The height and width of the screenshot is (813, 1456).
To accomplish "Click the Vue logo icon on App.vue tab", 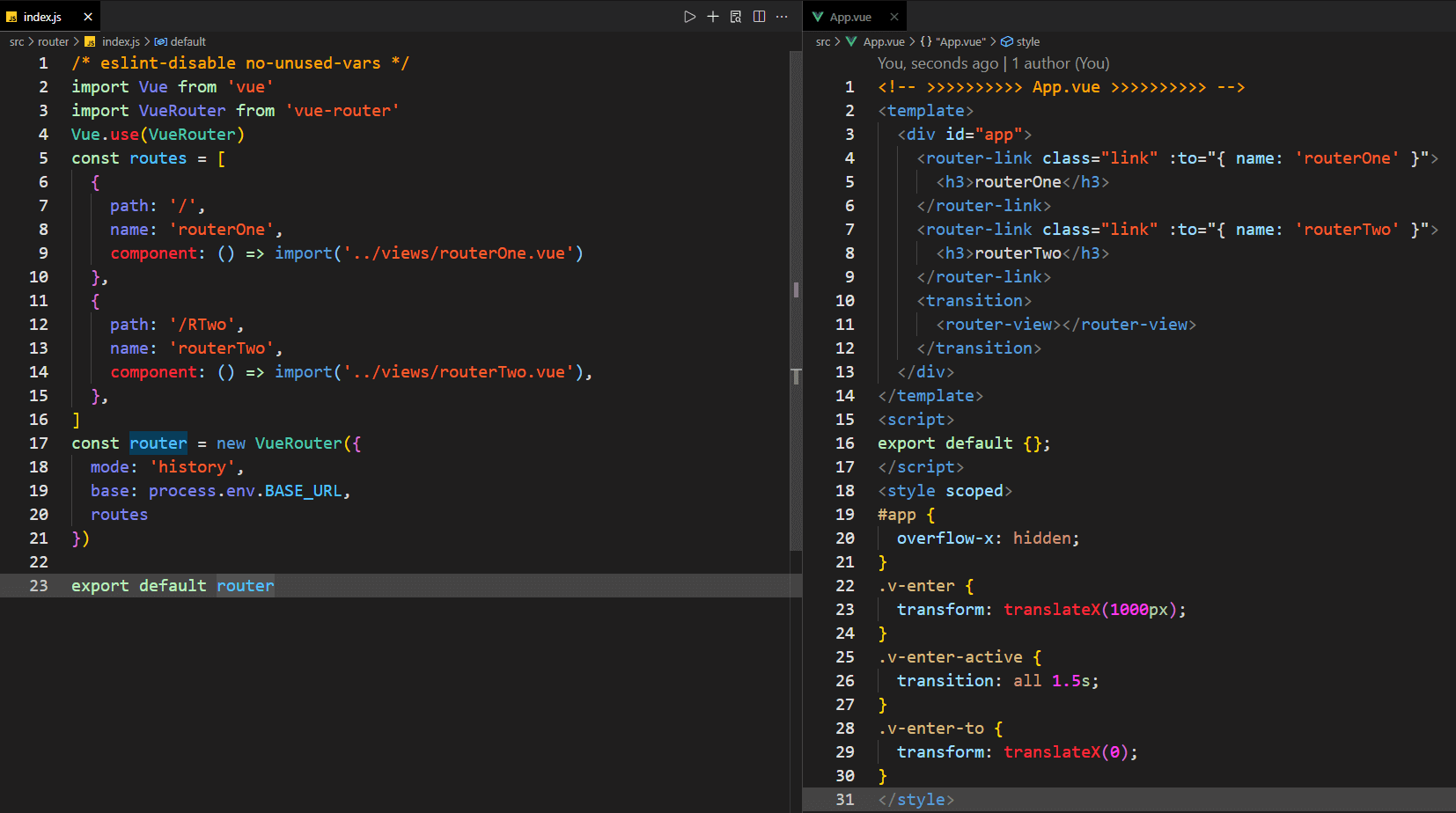I will click(x=818, y=17).
